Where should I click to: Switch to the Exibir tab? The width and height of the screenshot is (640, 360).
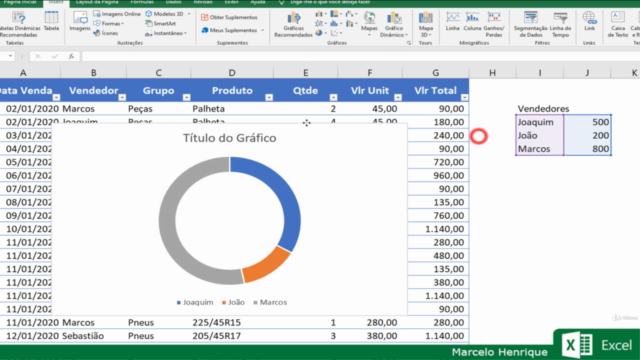tap(231, 2)
